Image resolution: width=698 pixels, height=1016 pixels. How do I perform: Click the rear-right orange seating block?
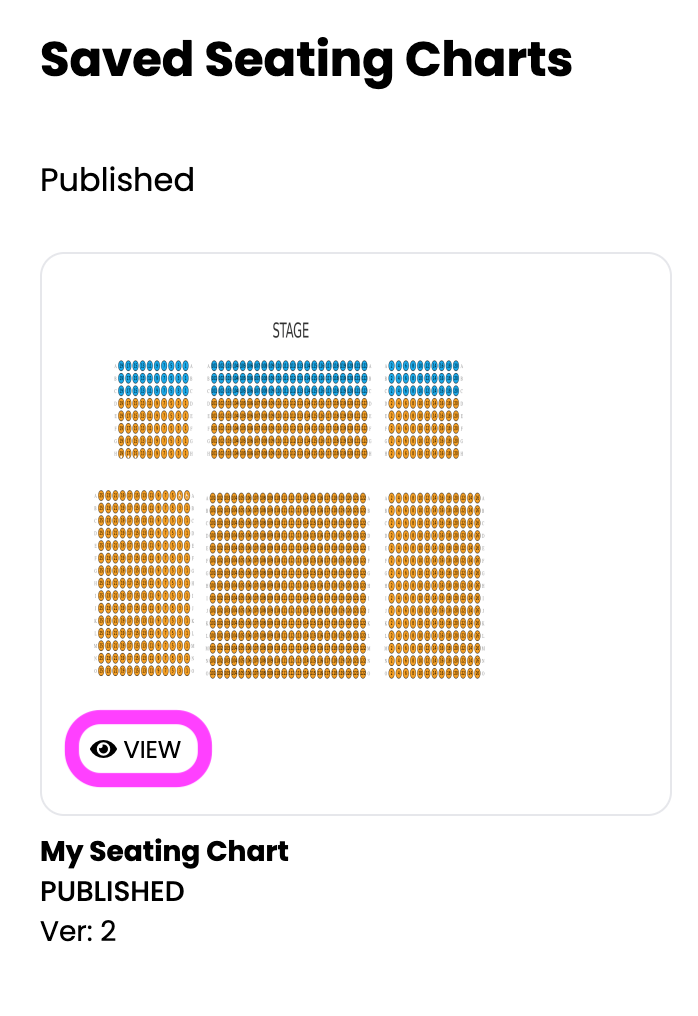(x=434, y=586)
